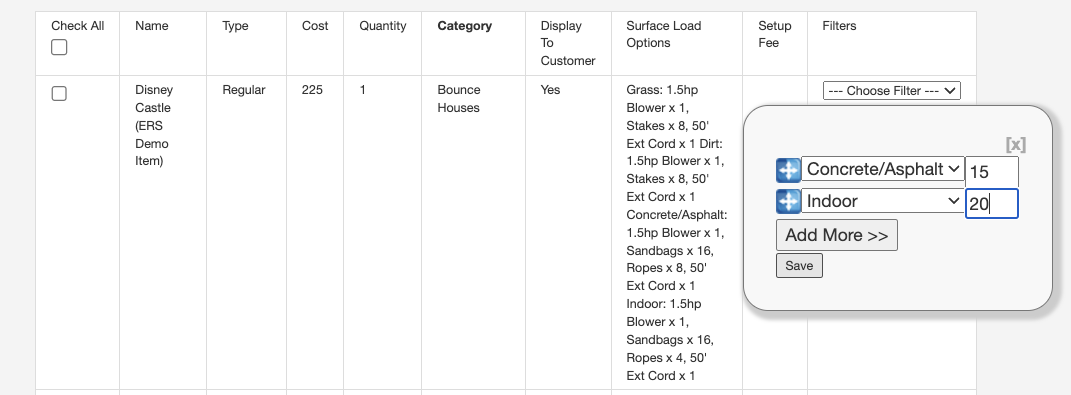This screenshot has width=1071, height=395.
Task: Click the Add More >> button
Action: pos(837,235)
